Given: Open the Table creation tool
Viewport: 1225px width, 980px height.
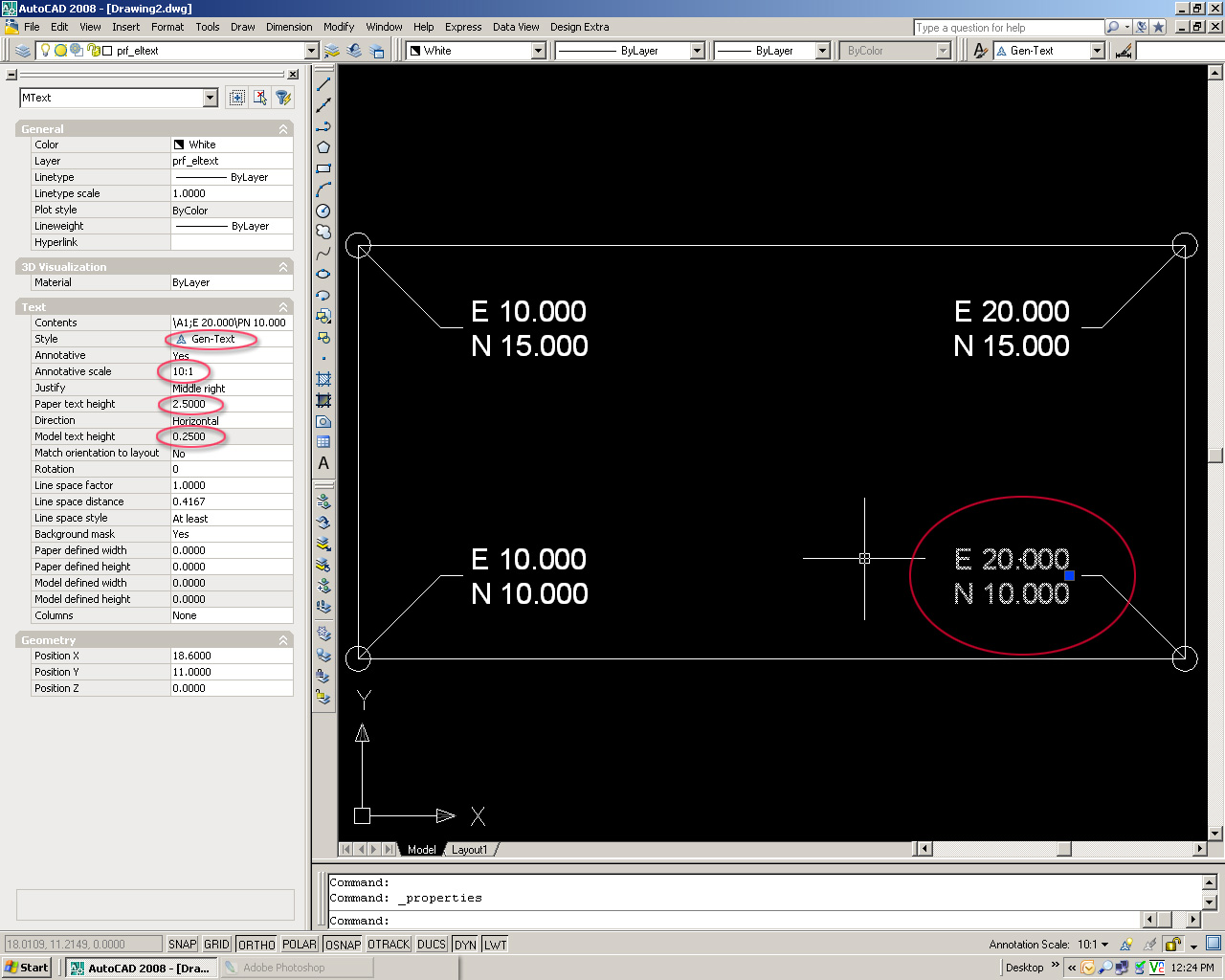Looking at the screenshot, I should click(323, 441).
